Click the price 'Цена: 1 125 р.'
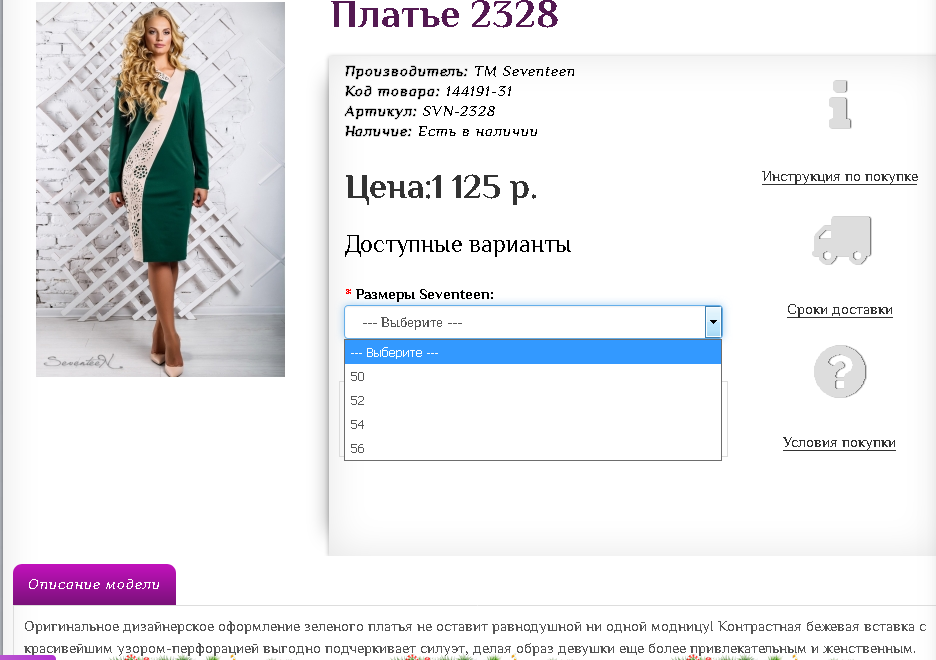936x660 pixels. [441, 187]
